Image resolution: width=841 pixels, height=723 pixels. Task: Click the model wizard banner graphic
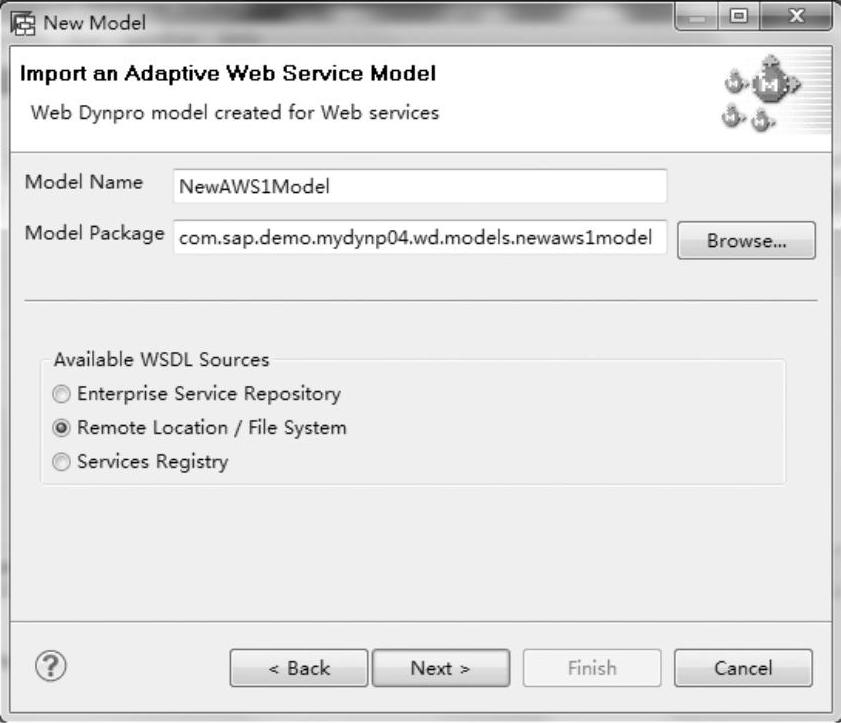[762, 94]
